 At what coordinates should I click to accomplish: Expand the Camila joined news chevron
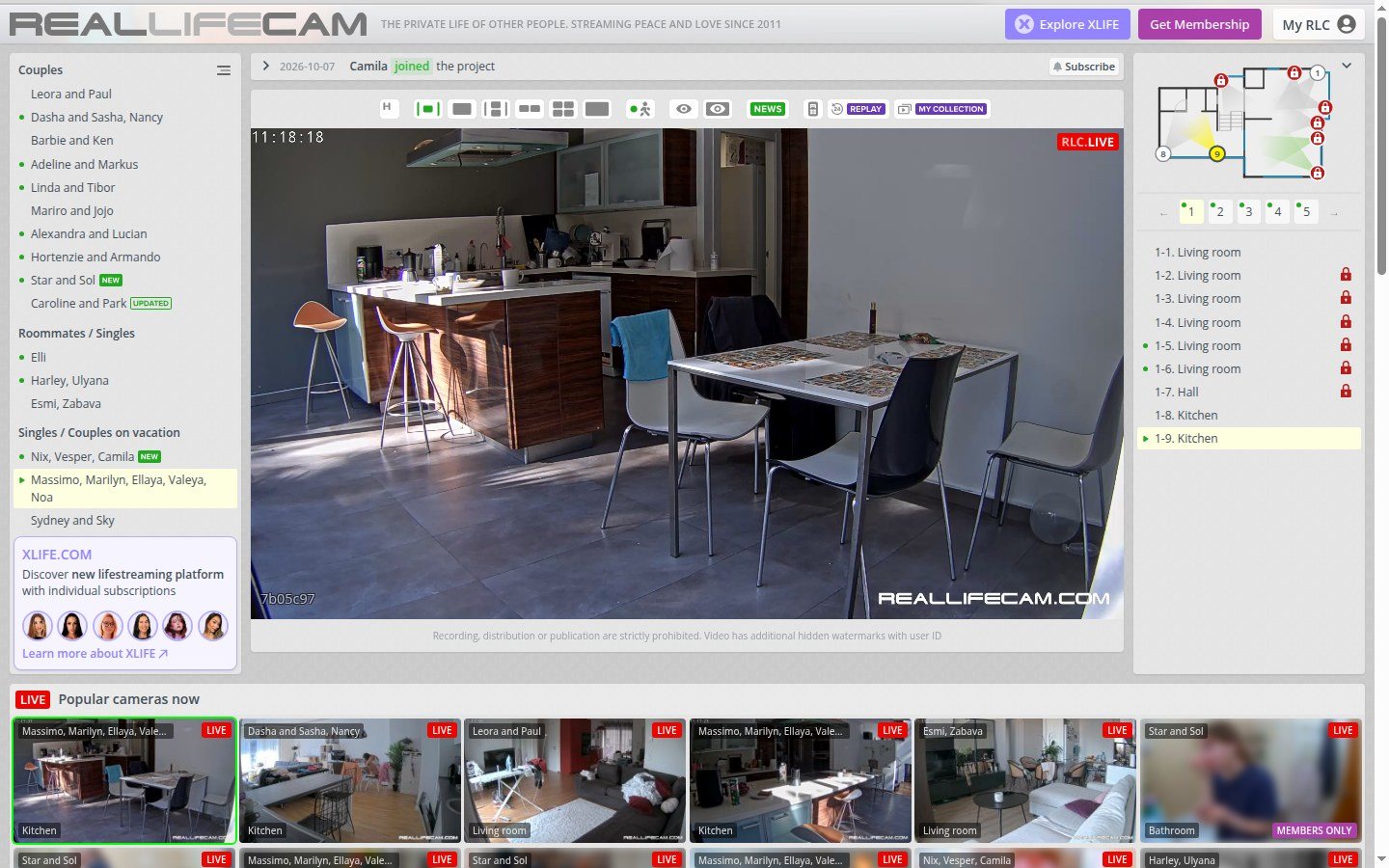pos(266,67)
